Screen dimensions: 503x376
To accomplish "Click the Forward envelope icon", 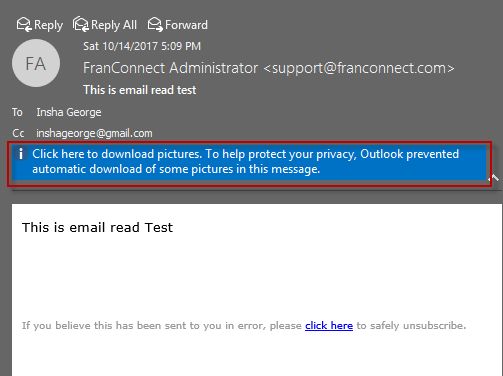I will (155, 25).
